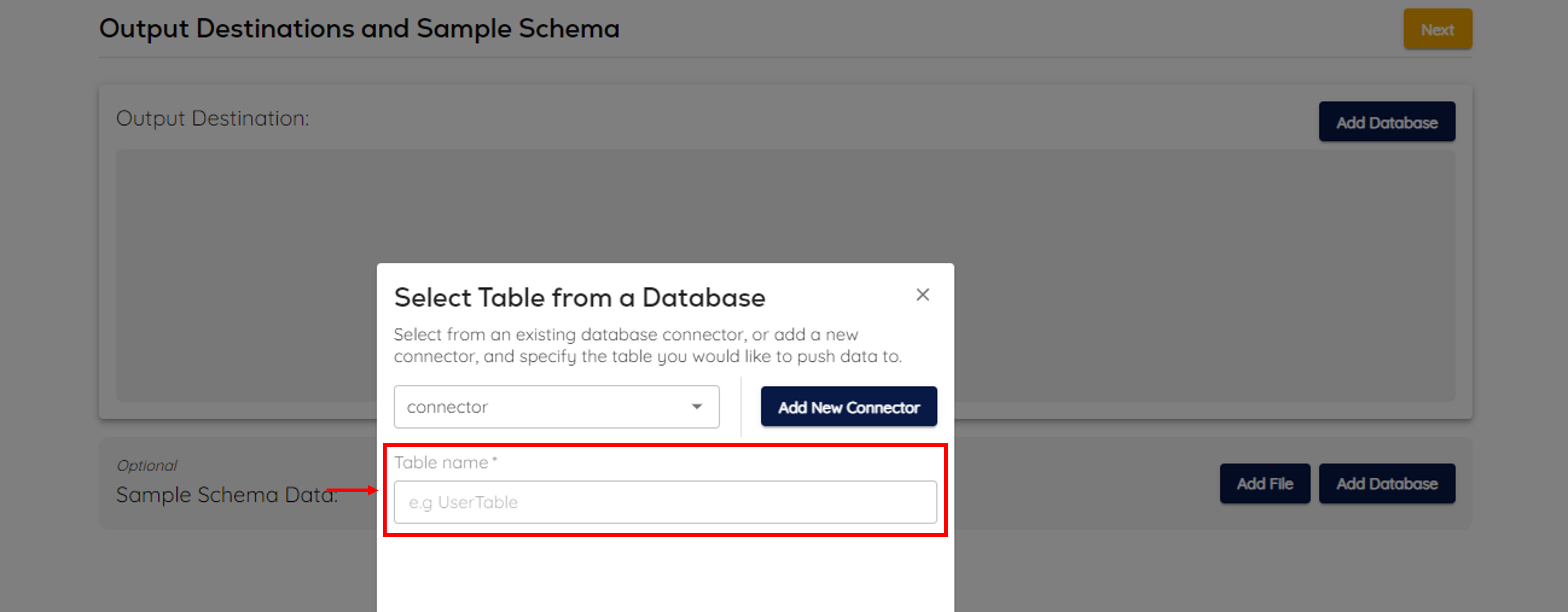Click the e.g UserTable placeholder text
Screen dimensions: 1568x612
(463, 502)
